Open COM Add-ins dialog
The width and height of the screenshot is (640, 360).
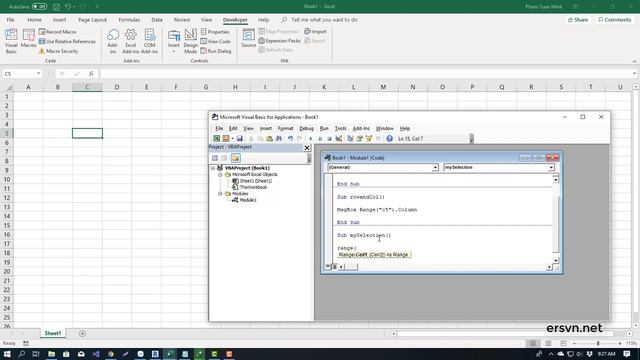[149, 41]
